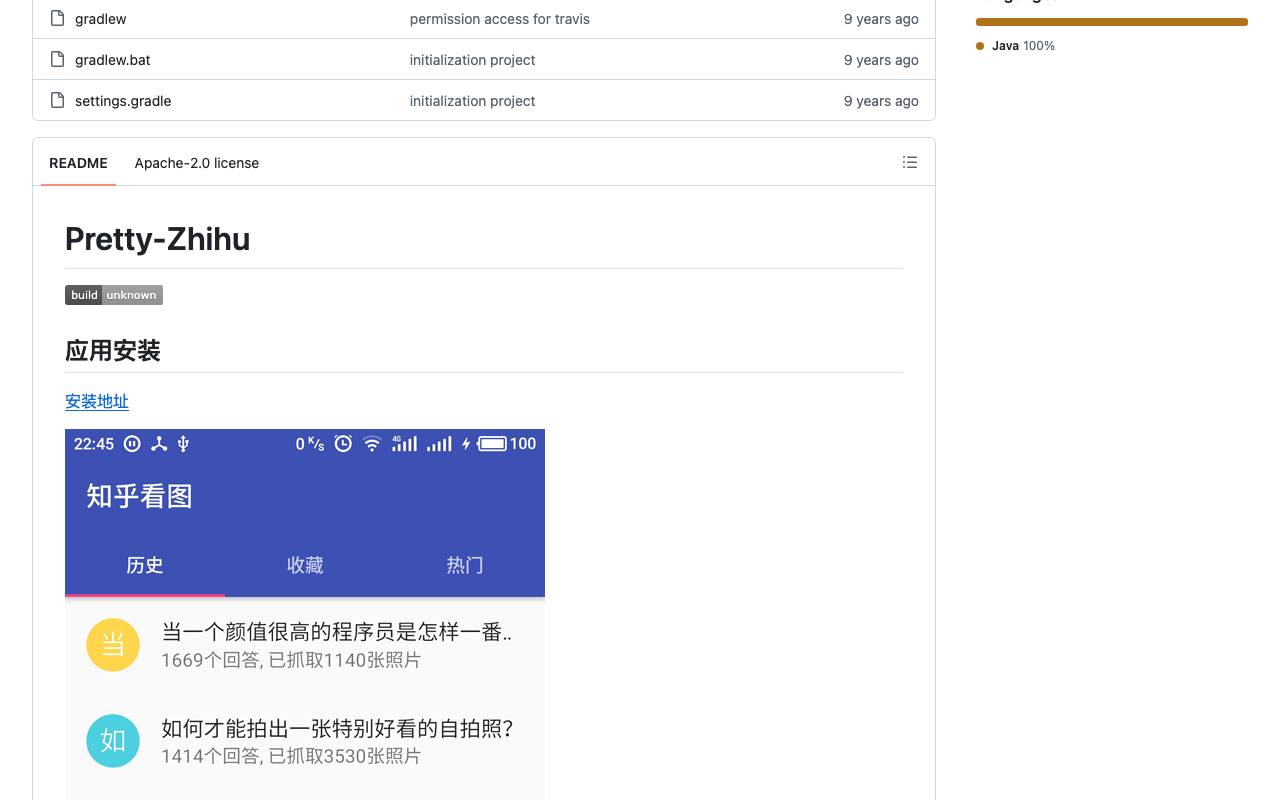Click the Pretty-Zhihu heading
The image size is (1280, 800).
(x=157, y=239)
